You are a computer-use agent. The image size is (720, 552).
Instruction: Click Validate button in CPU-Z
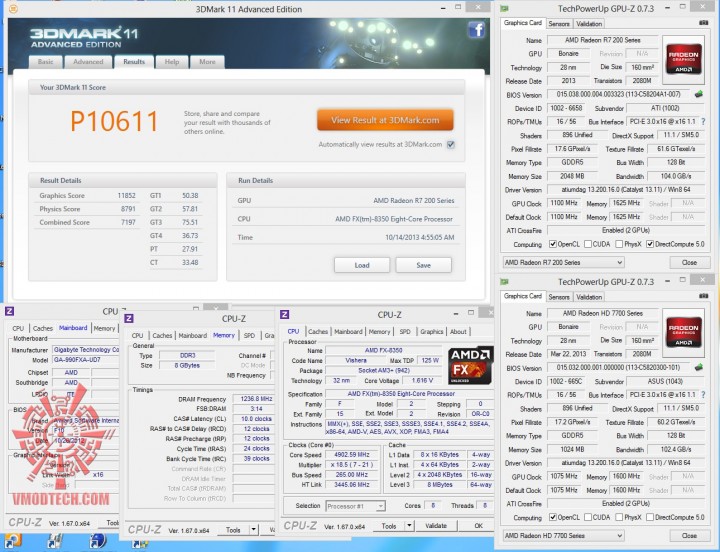click(436, 526)
